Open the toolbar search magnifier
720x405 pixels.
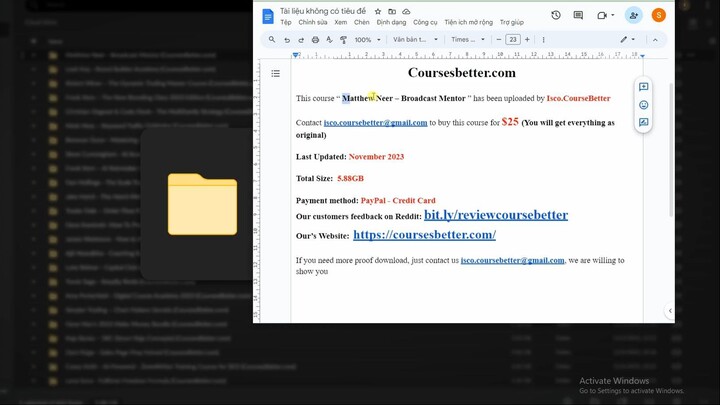tap(272, 39)
